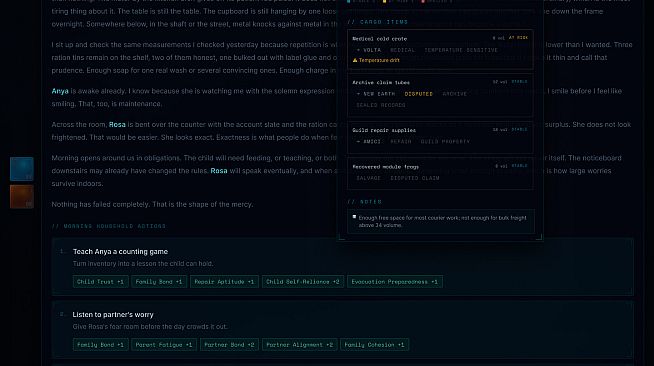Click the Rosa link in 'Across the room' paragraph
Viewport: 654px width, 366px height.
click(117, 125)
